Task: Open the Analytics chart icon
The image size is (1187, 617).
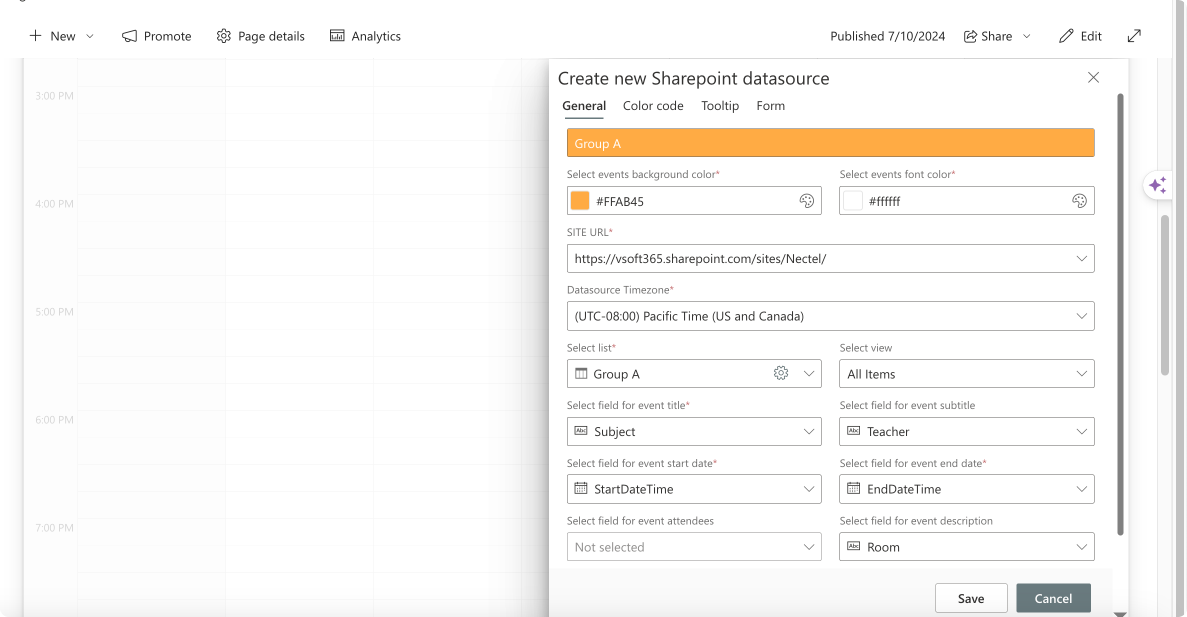Action: point(337,36)
